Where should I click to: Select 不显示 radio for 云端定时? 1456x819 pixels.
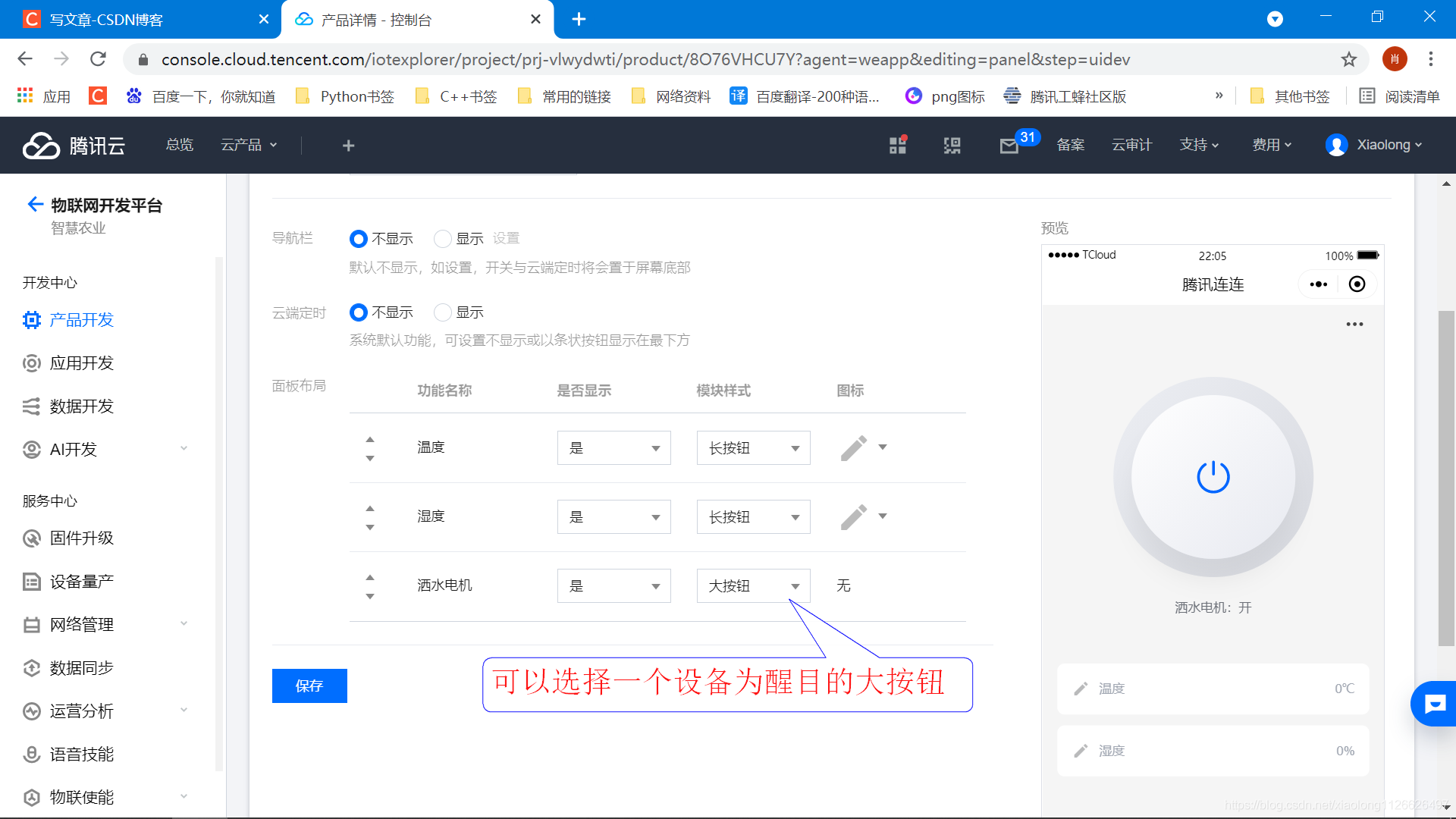pos(359,312)
